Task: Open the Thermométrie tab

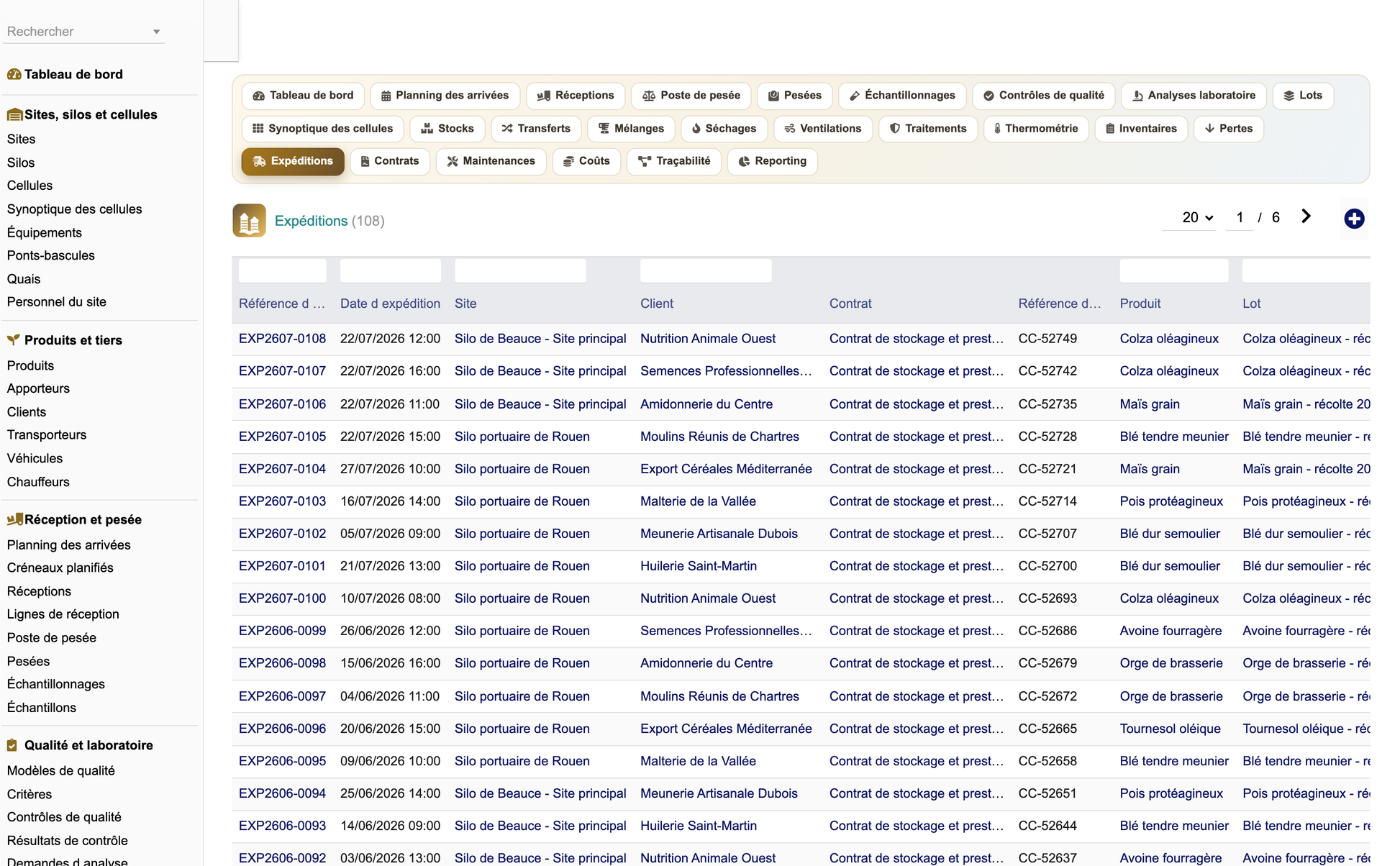Action: 1036,129
